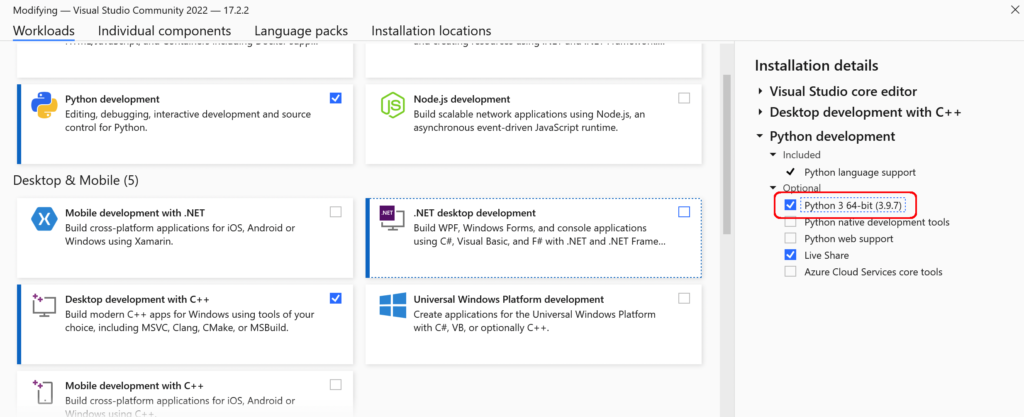Select the Node.js development card title
This screenshot has height=417, width=1024.
pos(462,99)
